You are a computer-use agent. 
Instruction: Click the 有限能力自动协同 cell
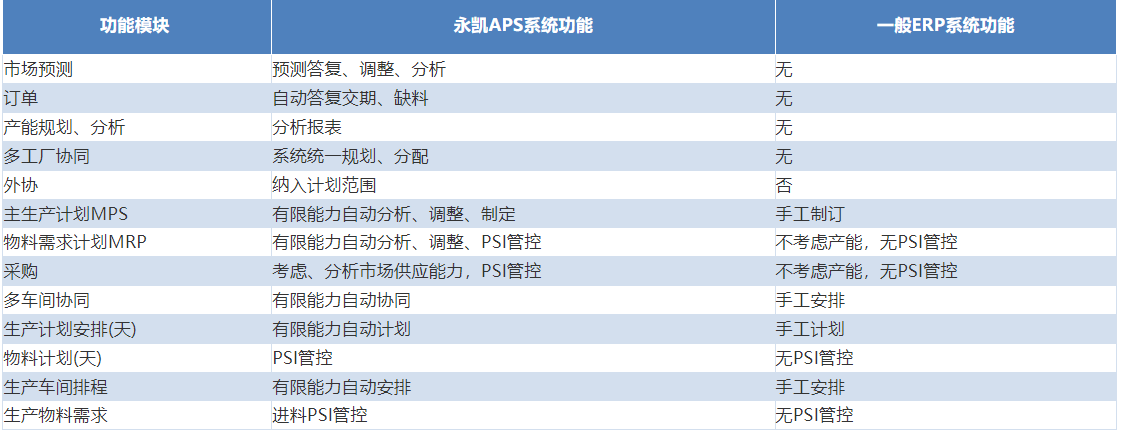(x=523, y=300)
